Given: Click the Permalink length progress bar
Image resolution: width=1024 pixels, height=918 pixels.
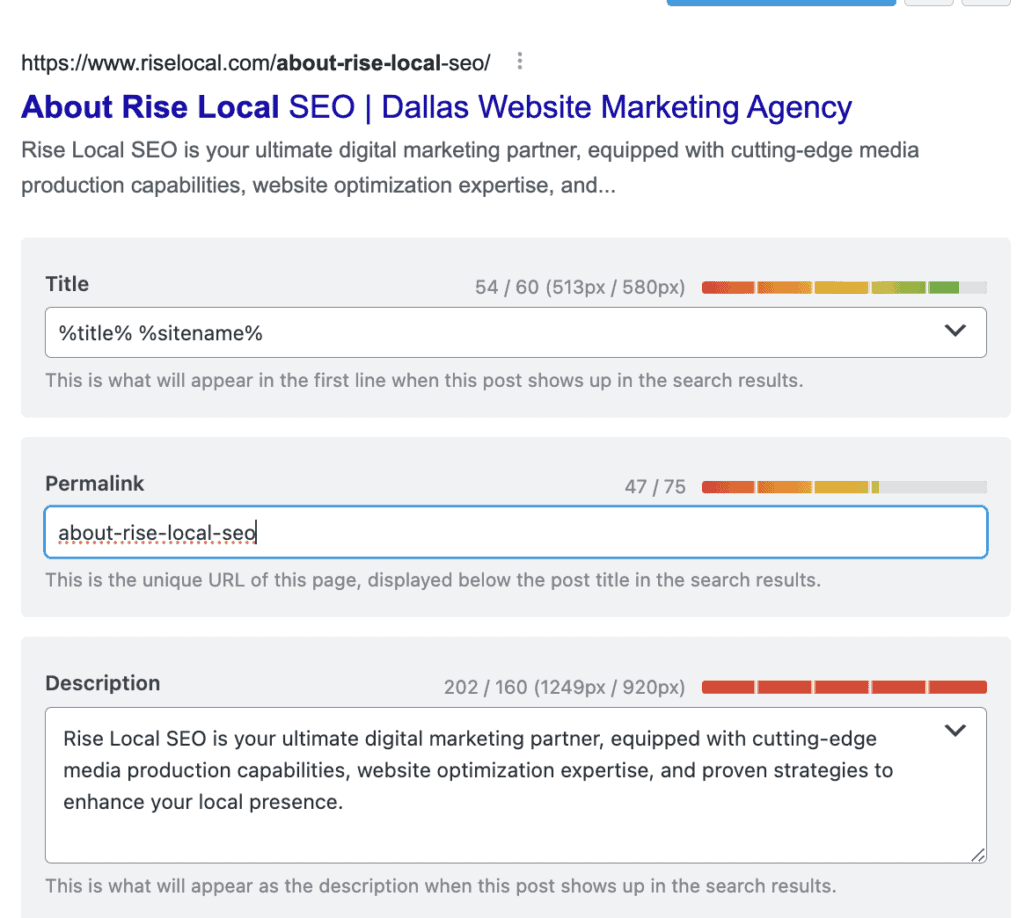Looking at the screenshot, I should coord(843,487).
